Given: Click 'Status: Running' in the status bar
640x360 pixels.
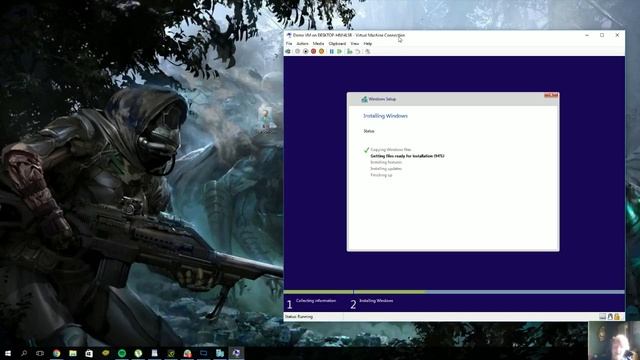Looking at the screenshot, I should point(299,317).
